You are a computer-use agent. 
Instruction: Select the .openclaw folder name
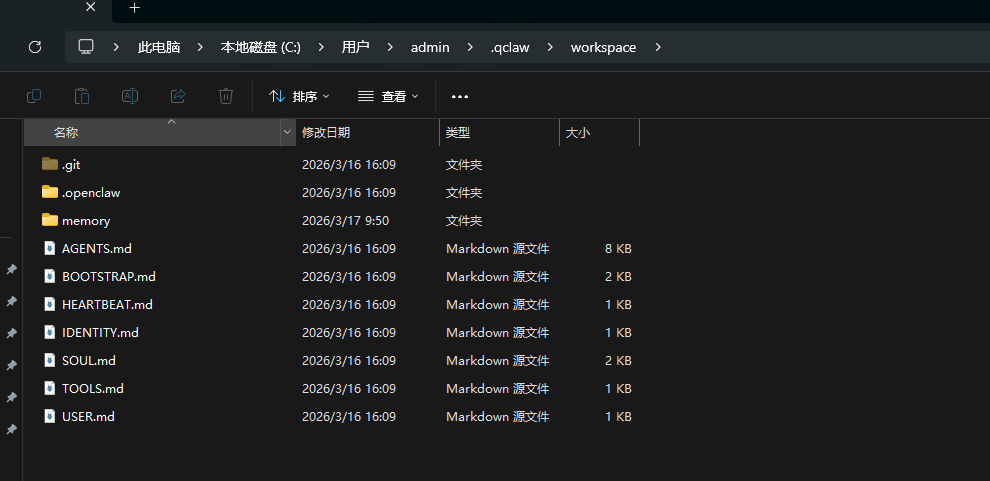coord(91,193)
